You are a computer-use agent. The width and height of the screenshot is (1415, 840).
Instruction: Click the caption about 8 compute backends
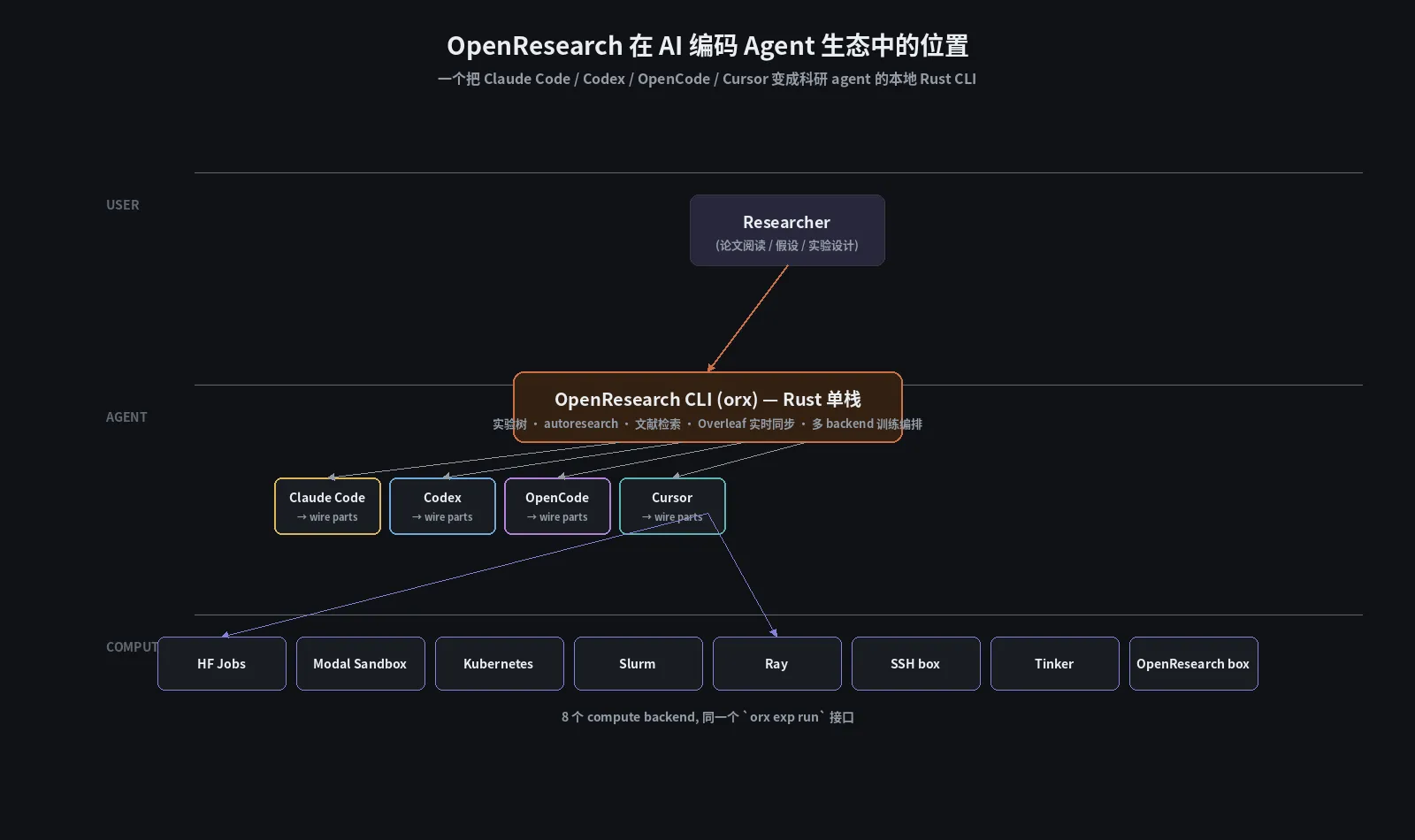click(707, 717)
